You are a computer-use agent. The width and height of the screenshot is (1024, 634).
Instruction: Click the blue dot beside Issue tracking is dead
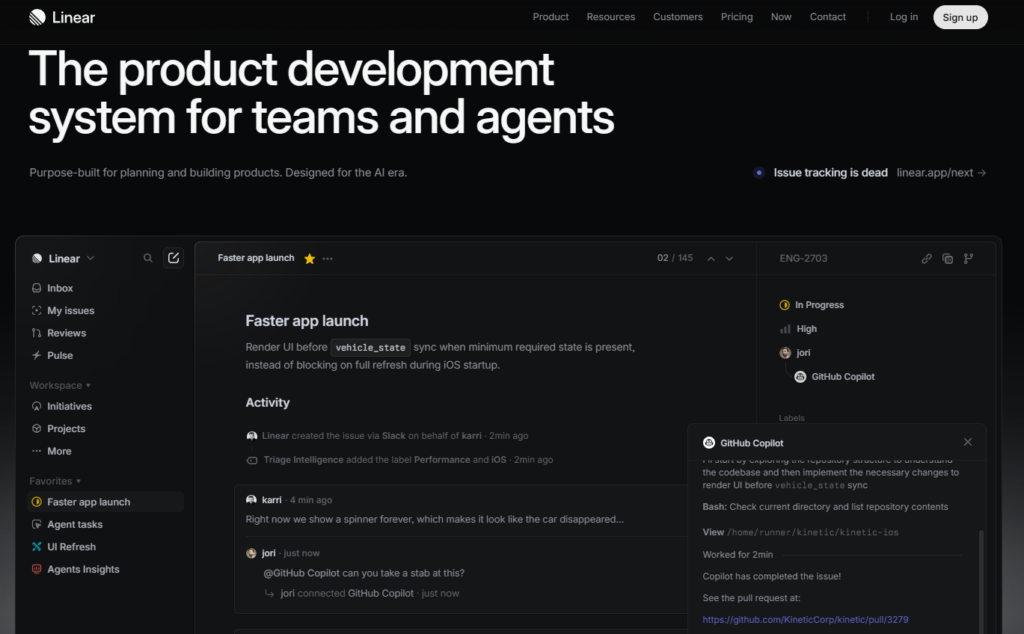[x=759, y=173]
